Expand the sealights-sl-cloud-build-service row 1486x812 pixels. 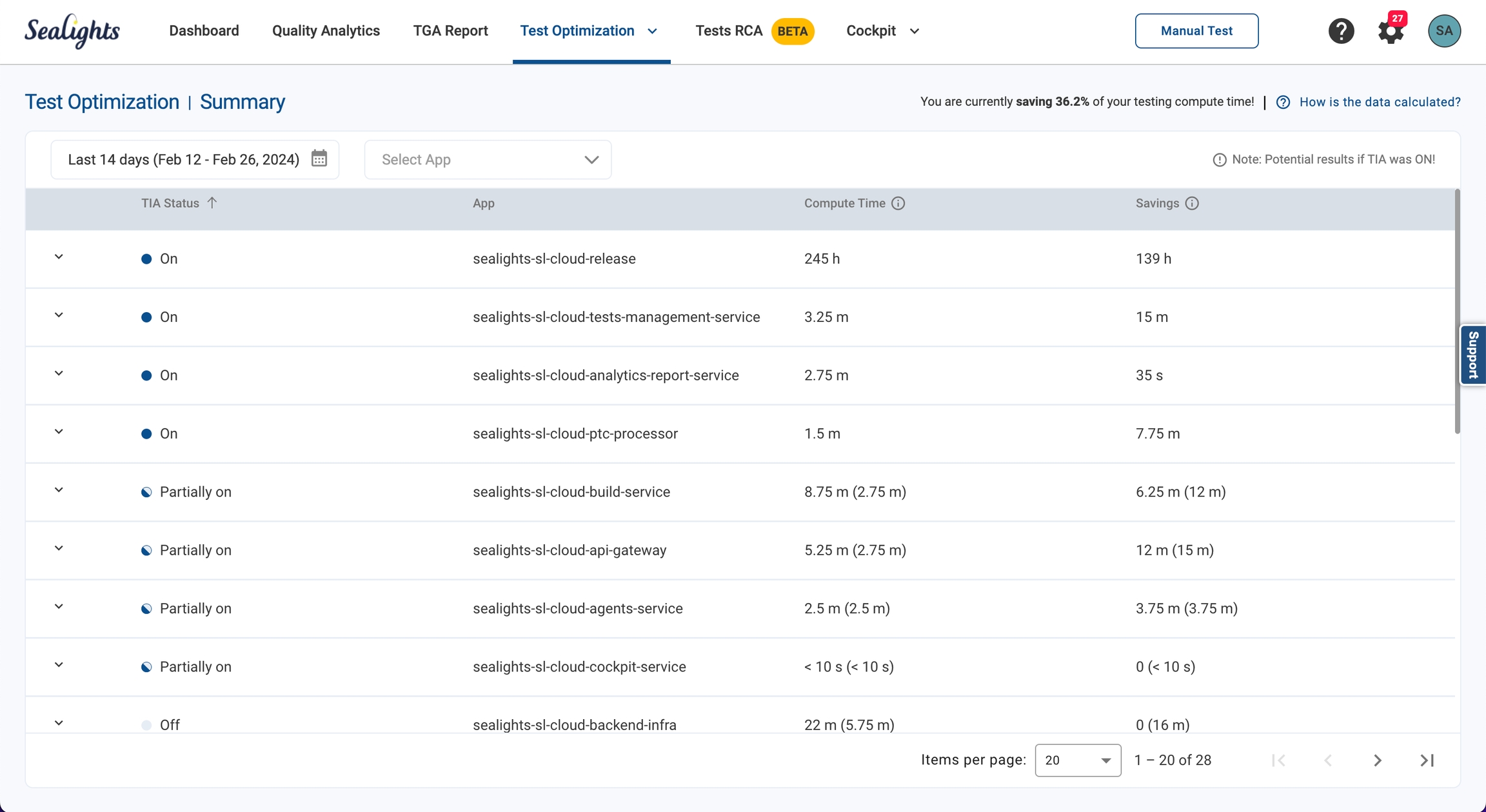[x=59, y=490]
